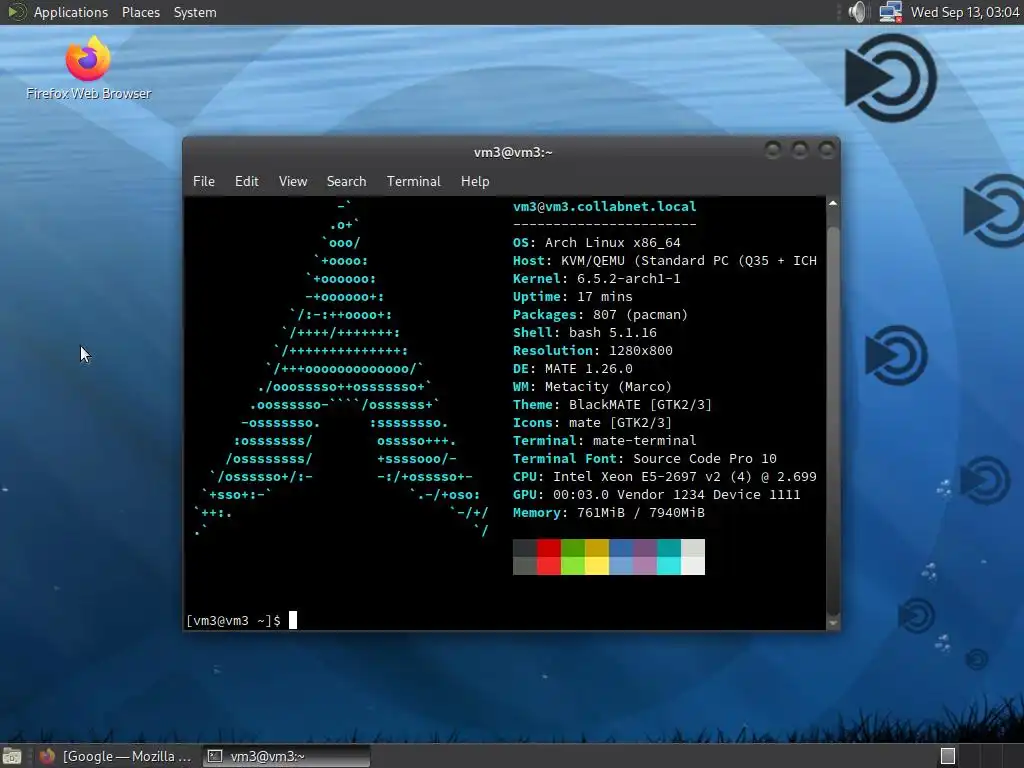Click the DE: MATE 1.26.0 line

click(x=573, y=368)
